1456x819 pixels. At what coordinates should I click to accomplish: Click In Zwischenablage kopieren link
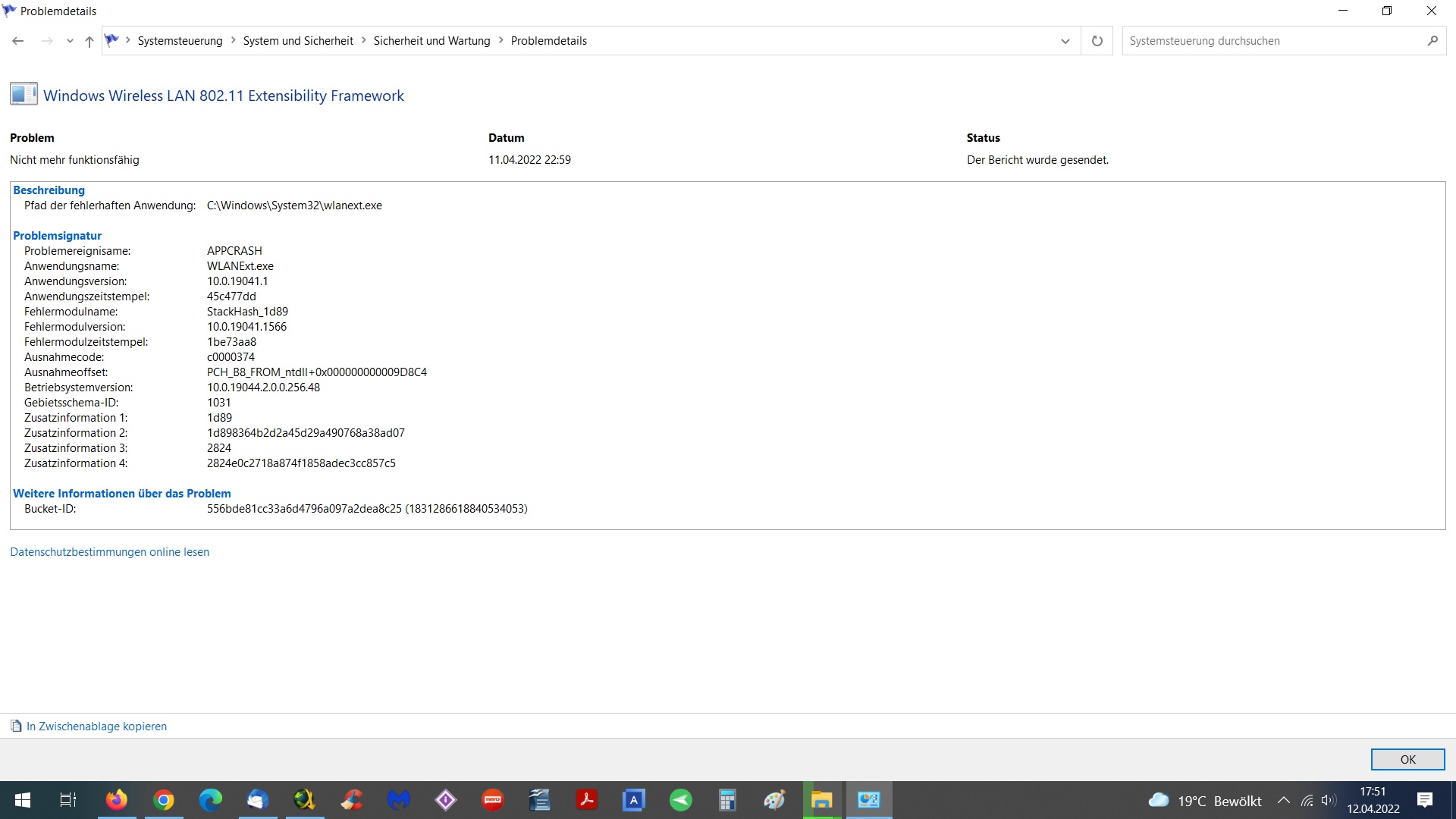point(96,726)
